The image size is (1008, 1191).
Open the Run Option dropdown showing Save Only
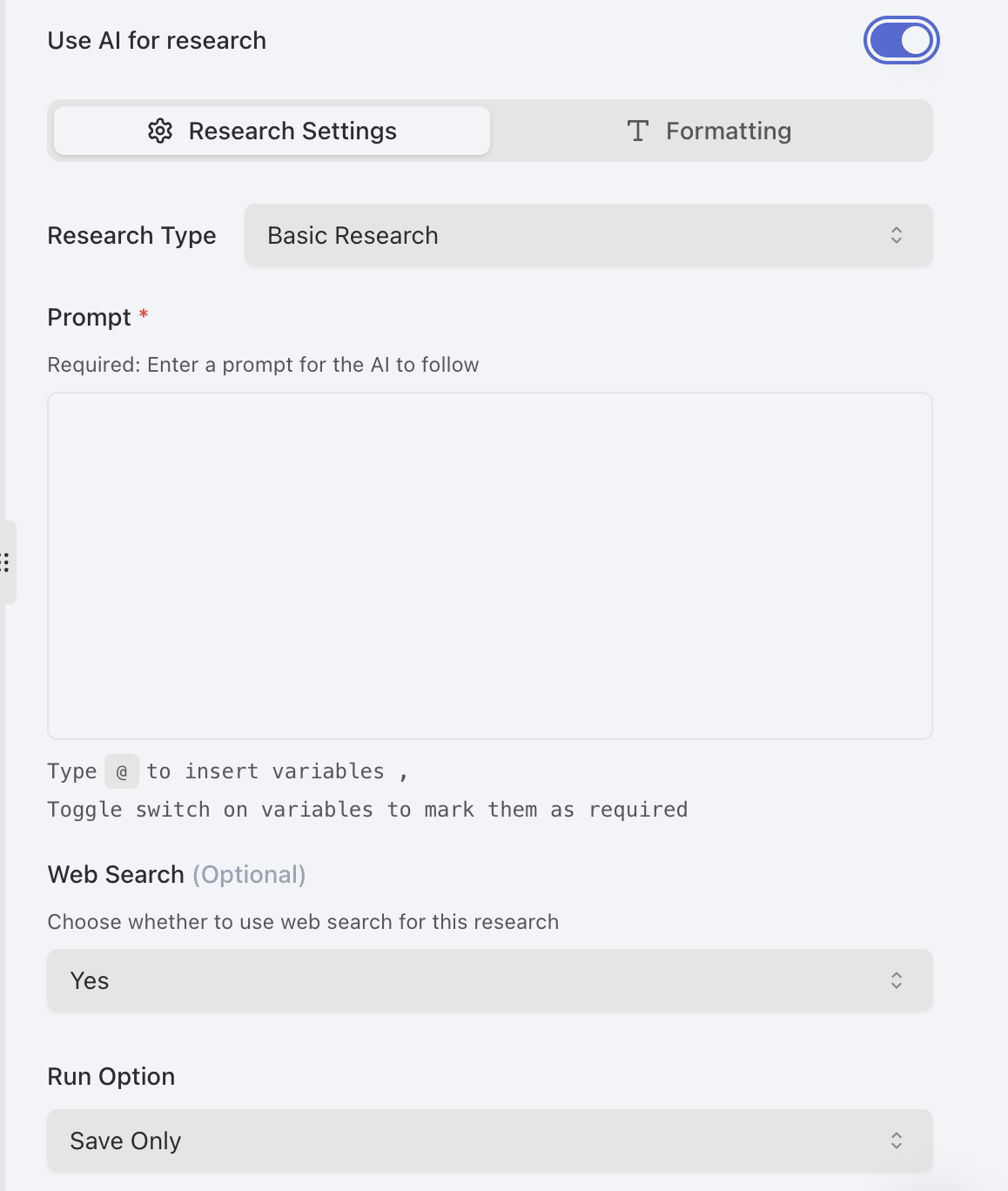489,1140
